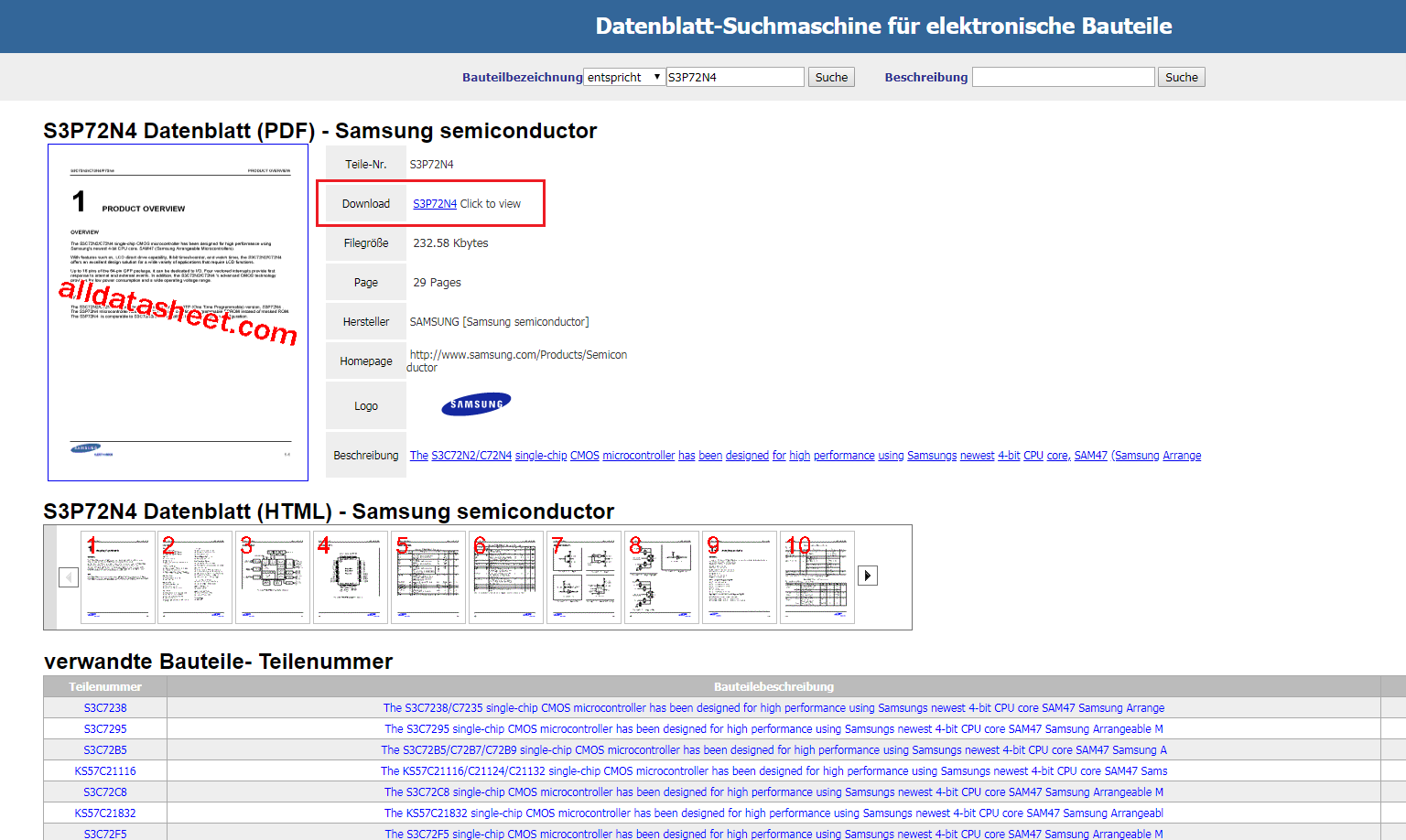Open the 'entspricht' match-type dropdown
Viewport: 1406px width, 840px height.
[624, 77]
